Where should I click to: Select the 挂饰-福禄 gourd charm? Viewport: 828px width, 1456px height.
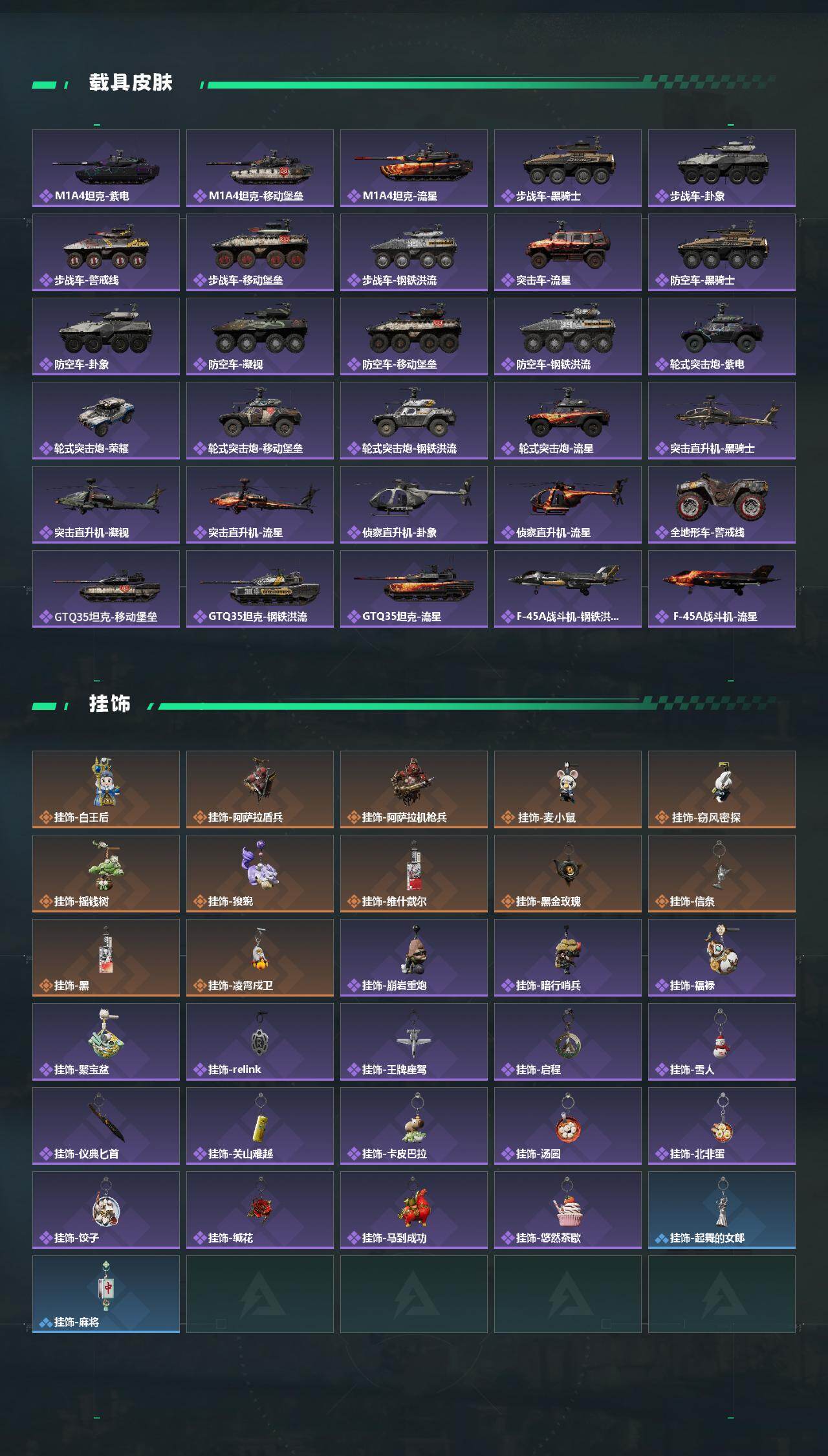pos(722,958)
